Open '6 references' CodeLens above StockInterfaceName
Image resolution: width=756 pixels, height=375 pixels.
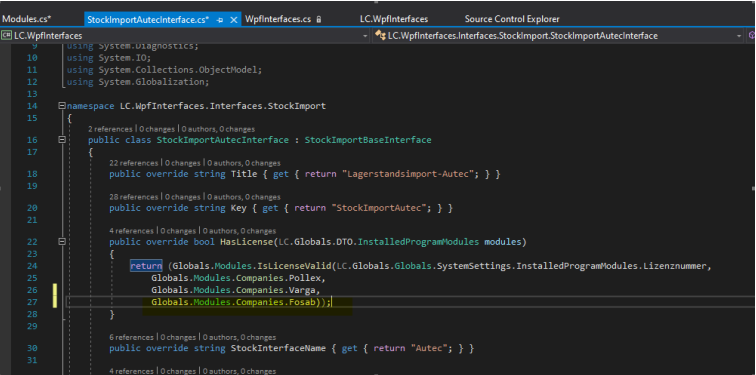[131, 337]
